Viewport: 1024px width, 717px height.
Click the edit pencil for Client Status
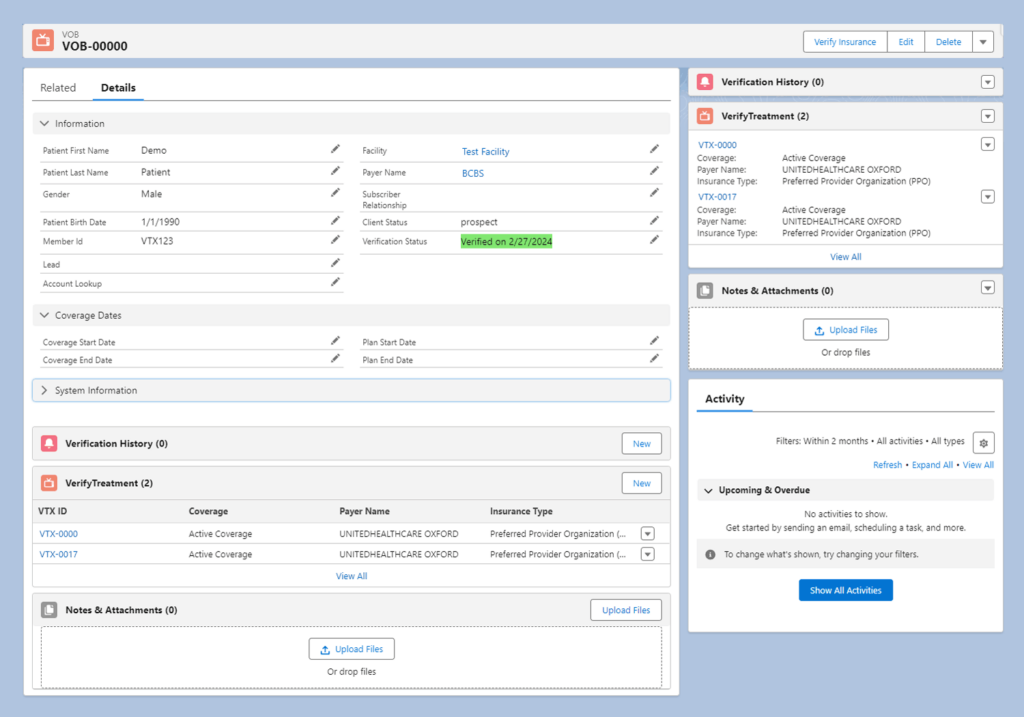click(x=654, y=220)
